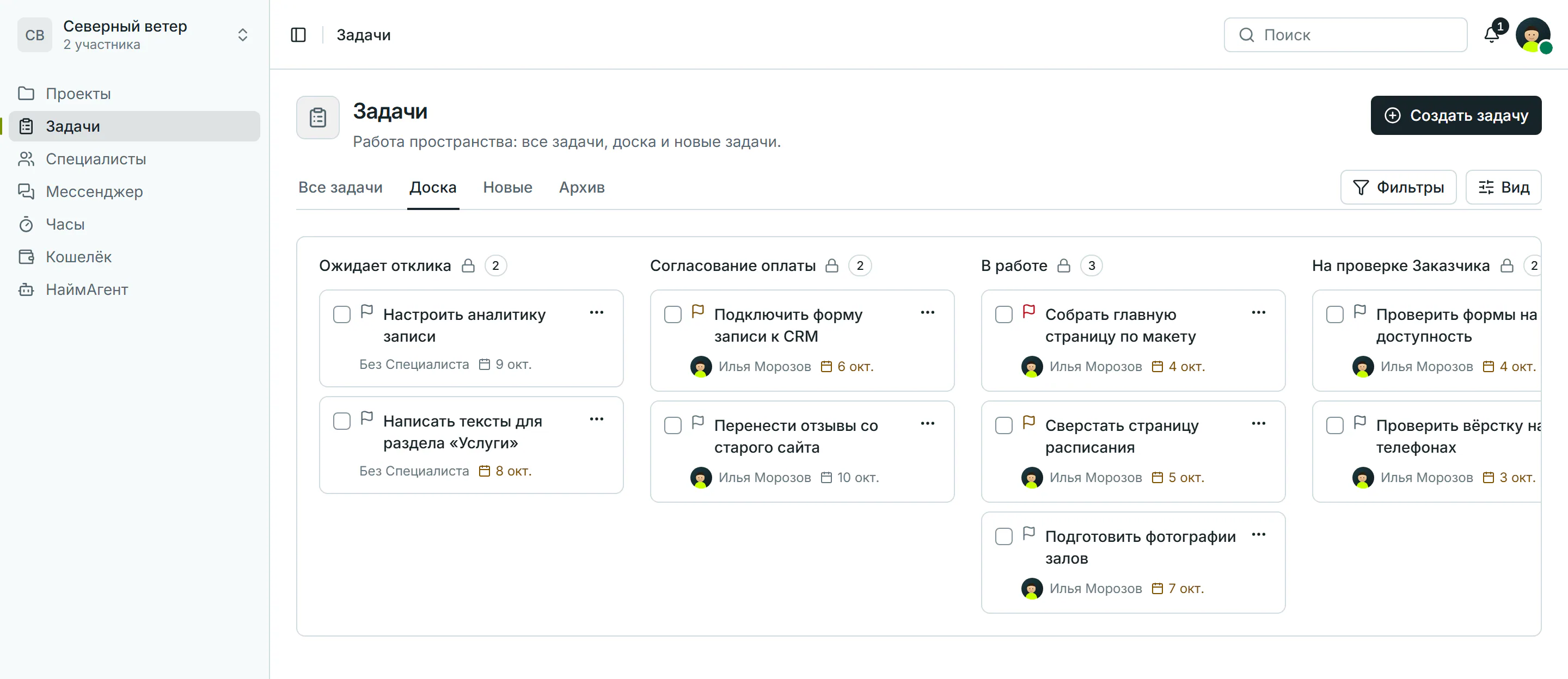Switch to the «Все задачи» tab

click(340, 187)
